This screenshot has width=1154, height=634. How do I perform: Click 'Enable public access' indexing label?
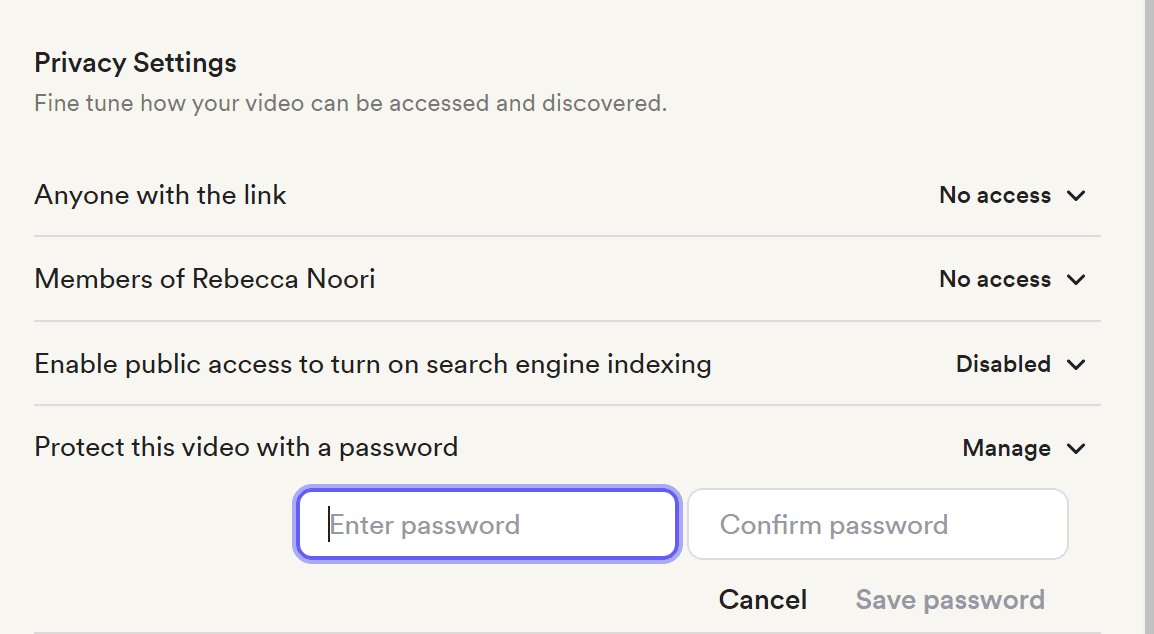click(x=372, y=364)
